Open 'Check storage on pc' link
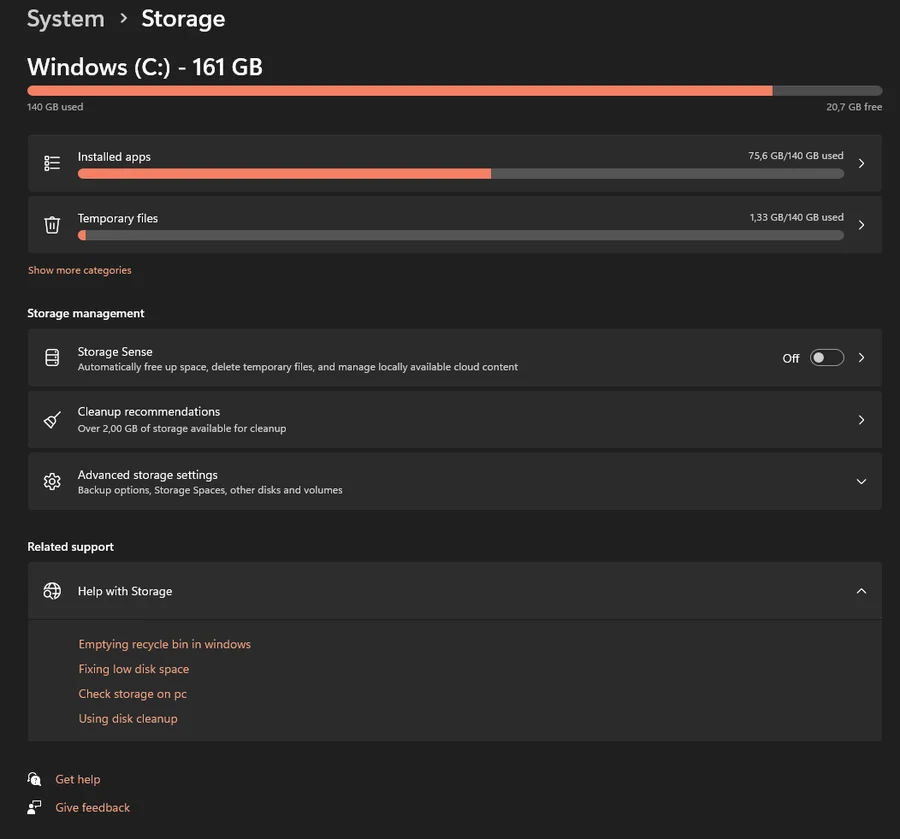 tap(133, 694)
